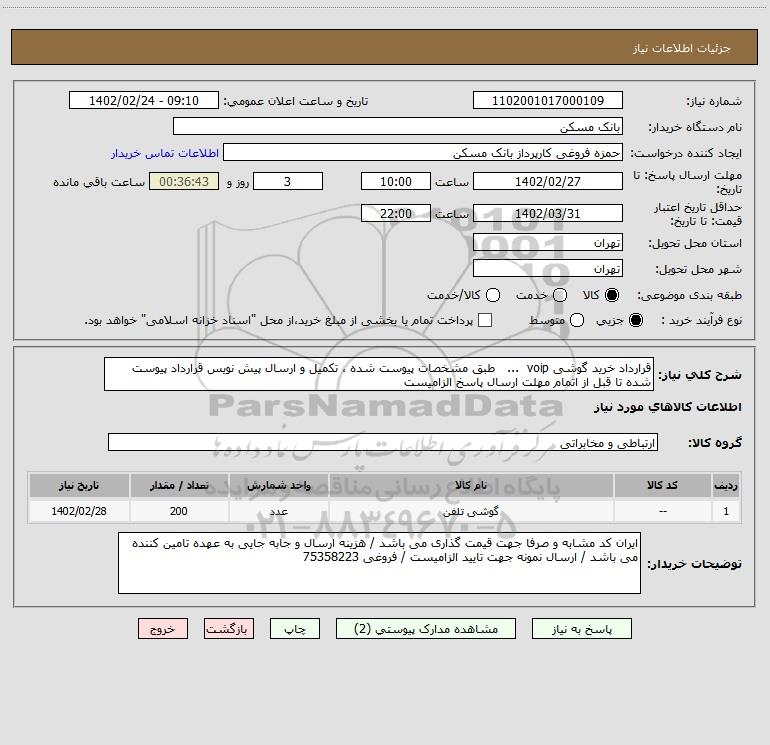Click the need number field 1102001017000109
The height and width of the screenshot is (745, 770).
coord(548,100)
